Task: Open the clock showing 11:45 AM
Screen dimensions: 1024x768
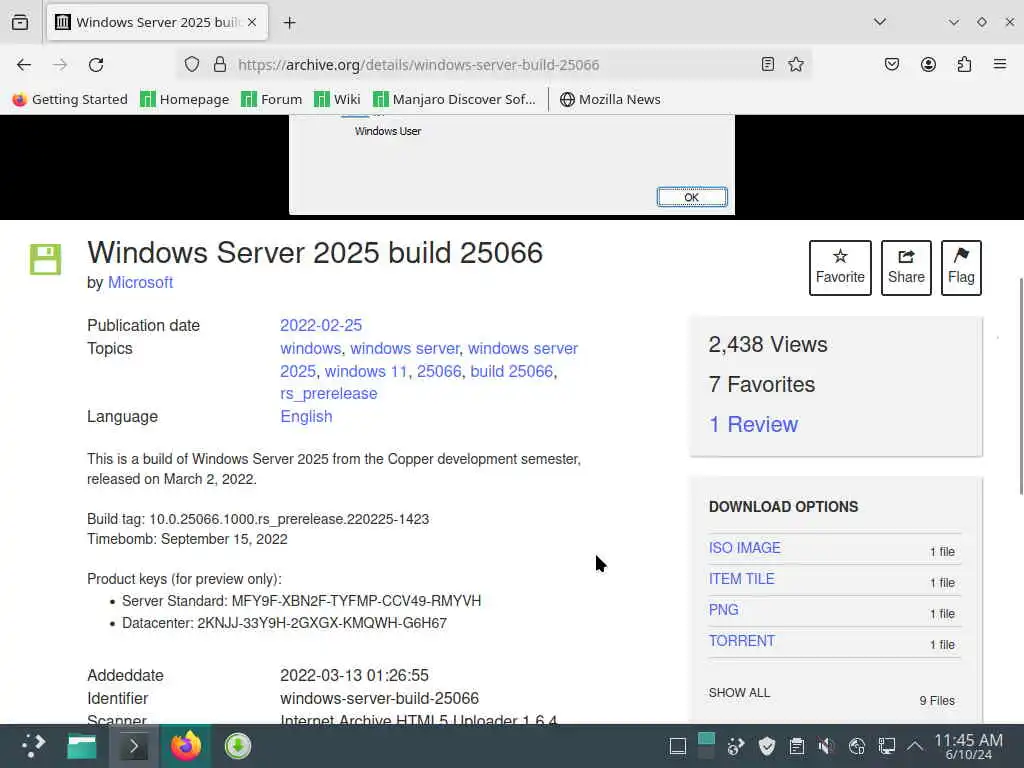Action: (x=968, y=746)
